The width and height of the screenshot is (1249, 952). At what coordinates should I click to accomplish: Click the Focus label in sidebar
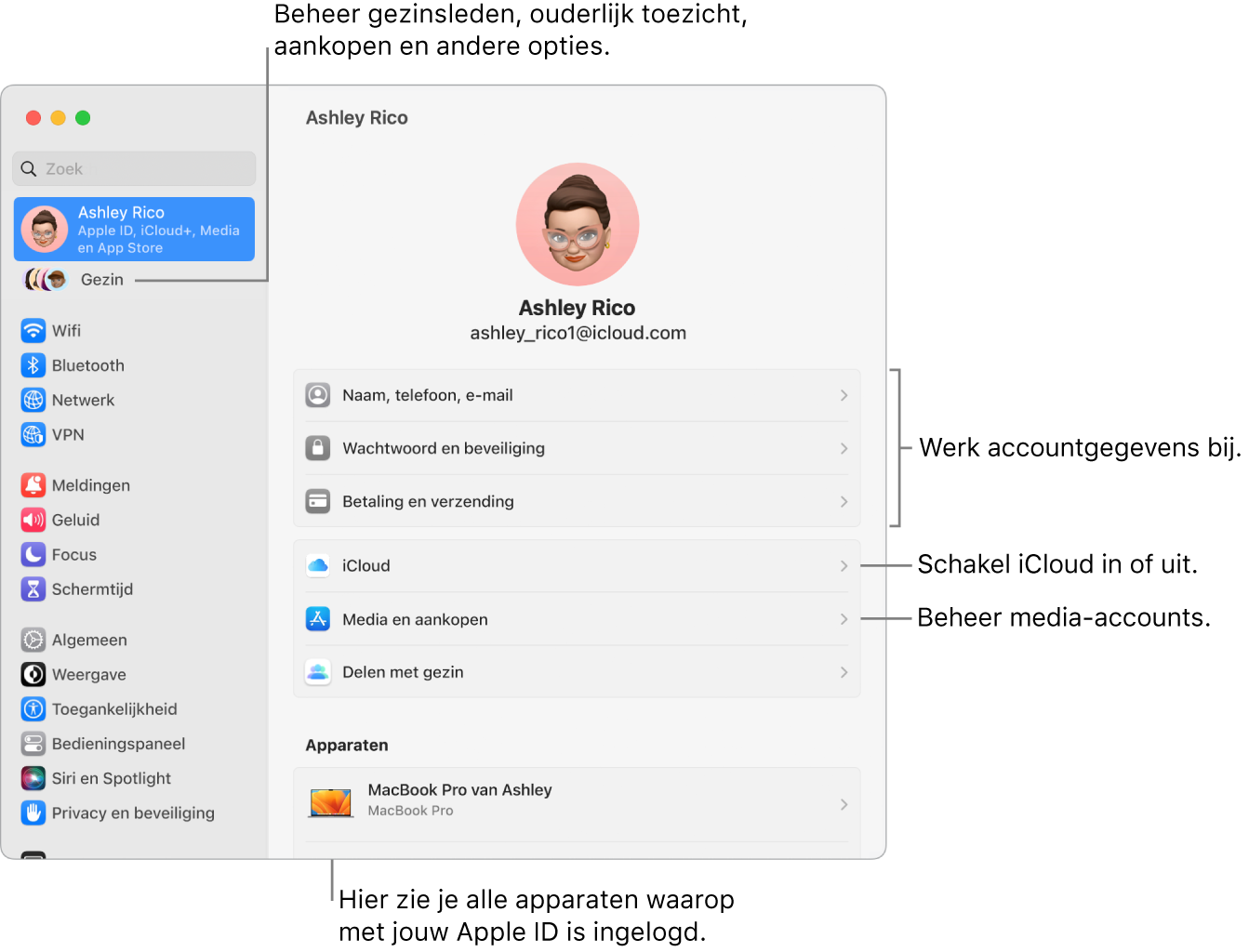click(74, 554)
